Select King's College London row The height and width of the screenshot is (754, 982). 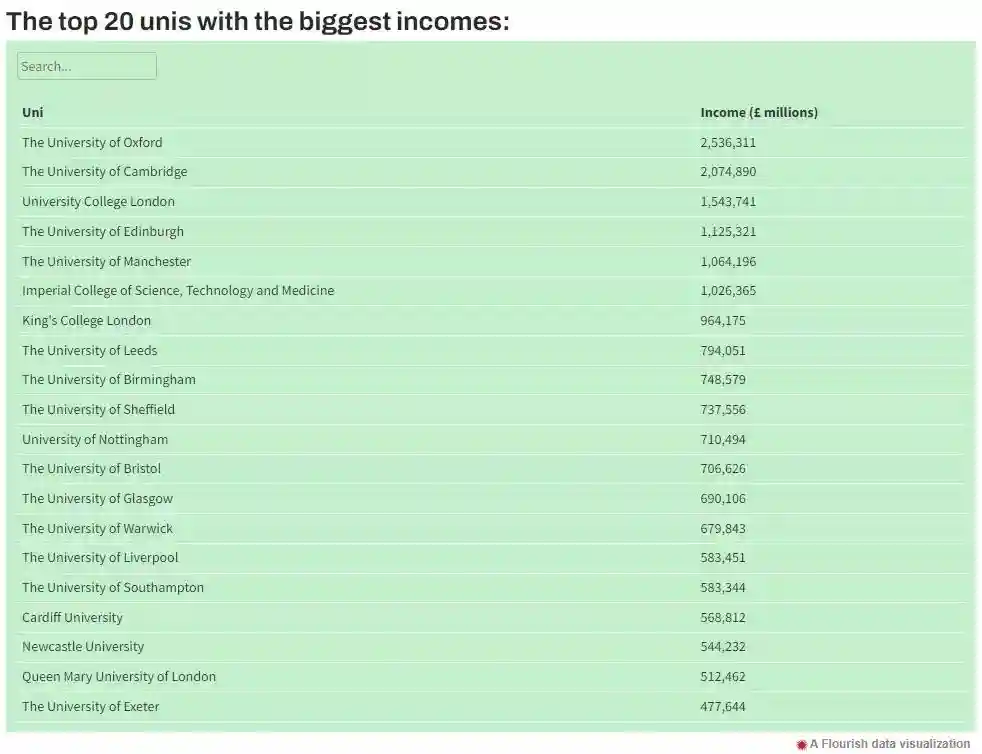pyautogui.click(x=86, y=320)
